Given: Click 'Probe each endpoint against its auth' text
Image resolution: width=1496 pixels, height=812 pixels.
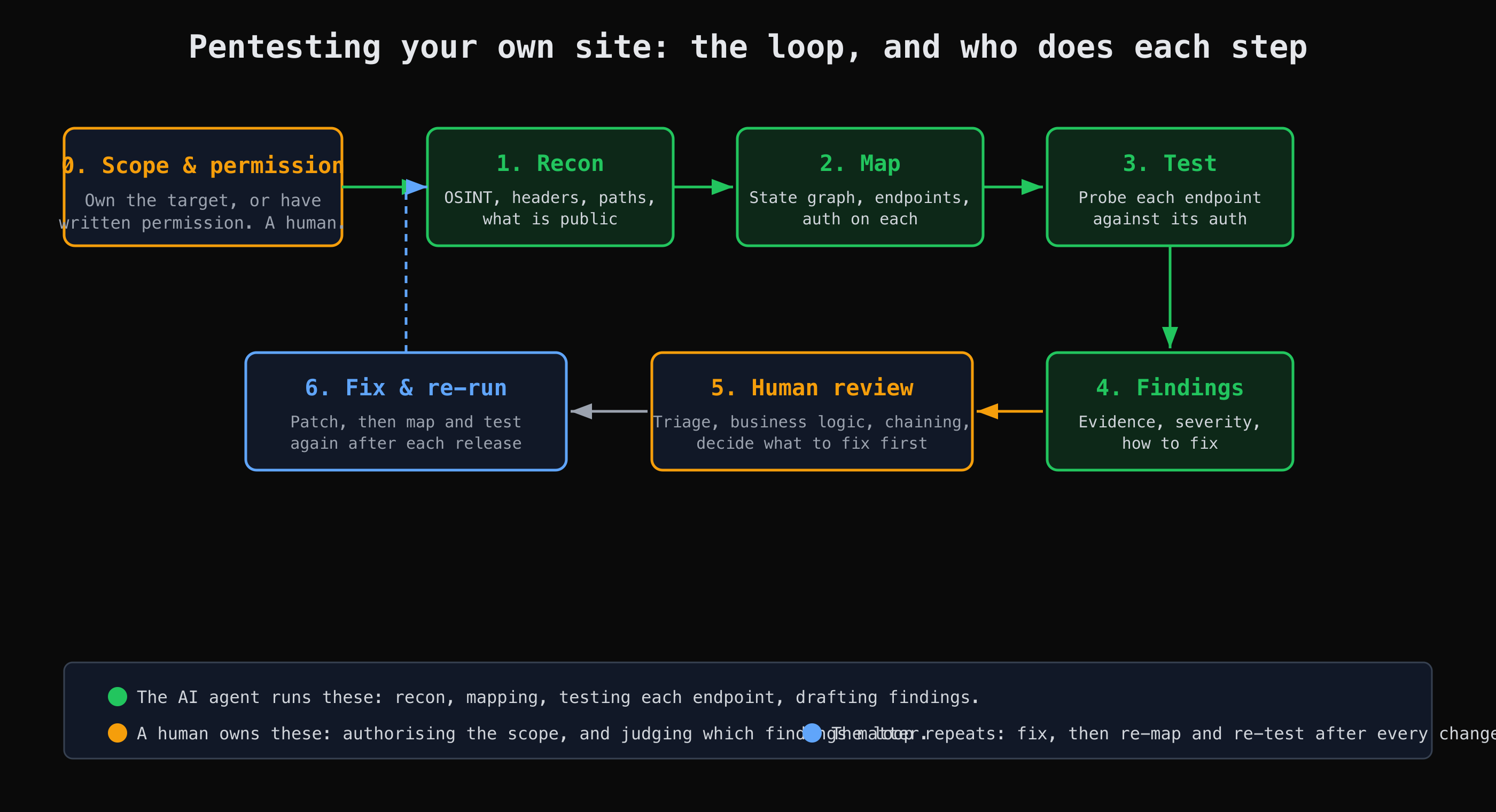Looking at the screenshot, I should pos(1170,208).
